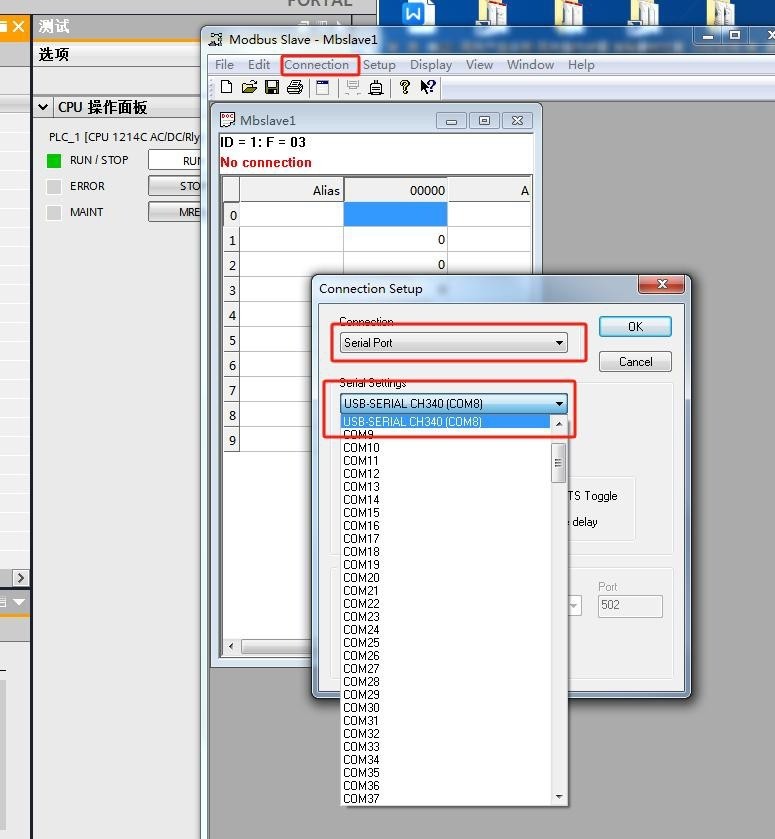Screen dimensions: 775x839
Task: Choose COM33 from the port list
Action: click(x=445, y=746)
